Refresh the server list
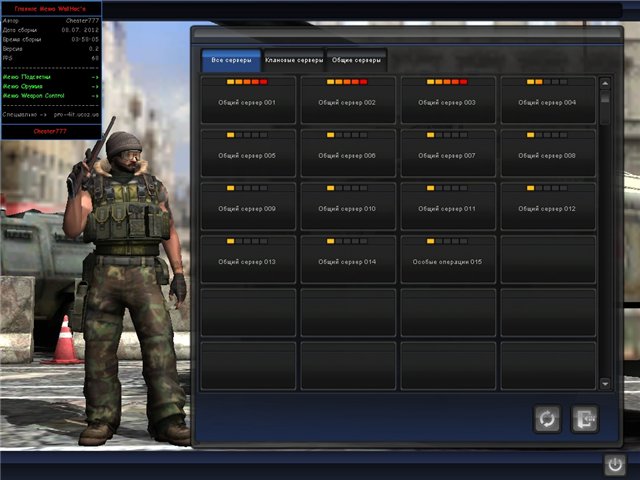Viewport: 640px width, 480px height. click(x=547, y=419)
